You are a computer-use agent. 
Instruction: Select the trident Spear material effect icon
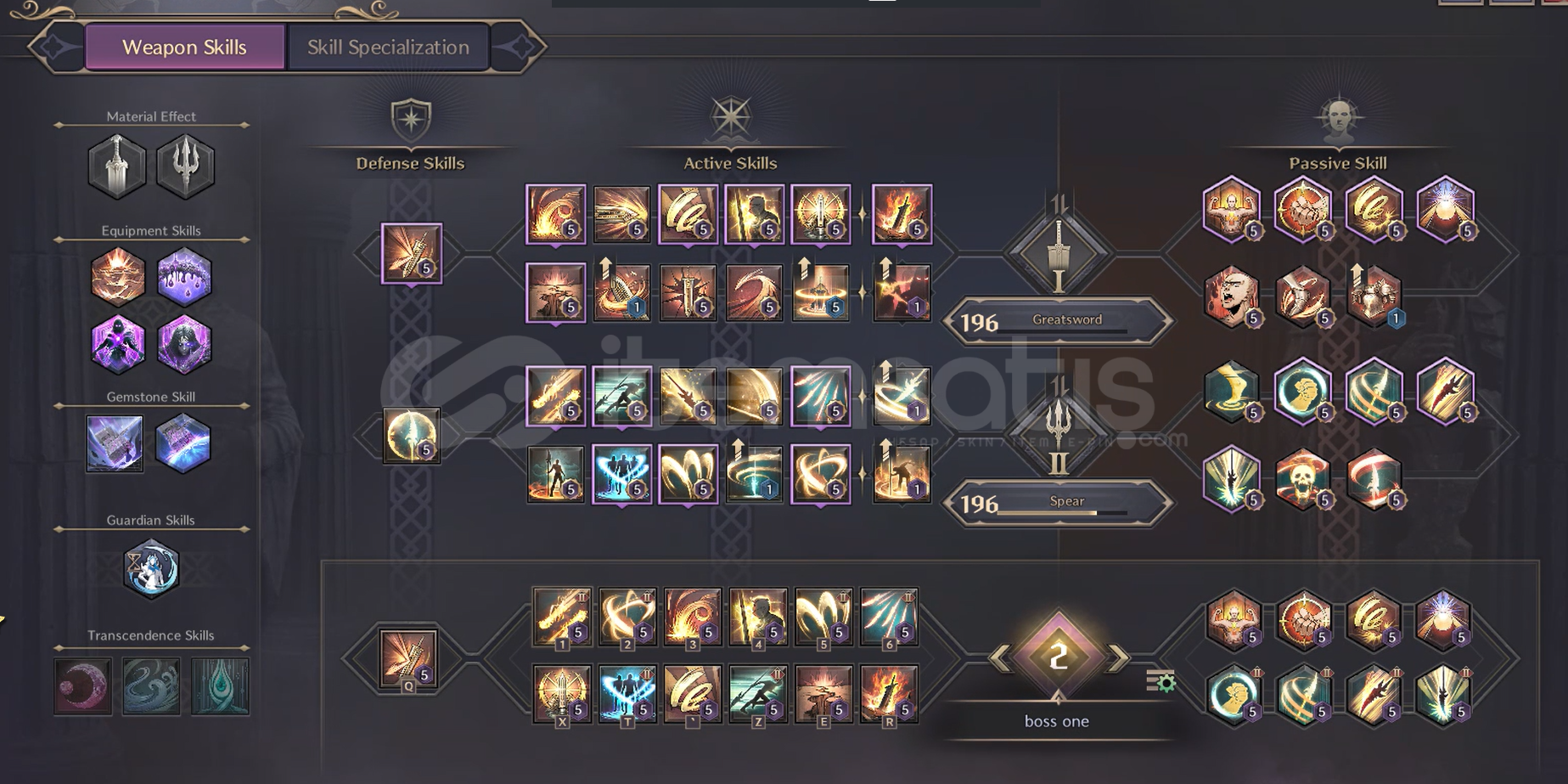pos(185,165)
